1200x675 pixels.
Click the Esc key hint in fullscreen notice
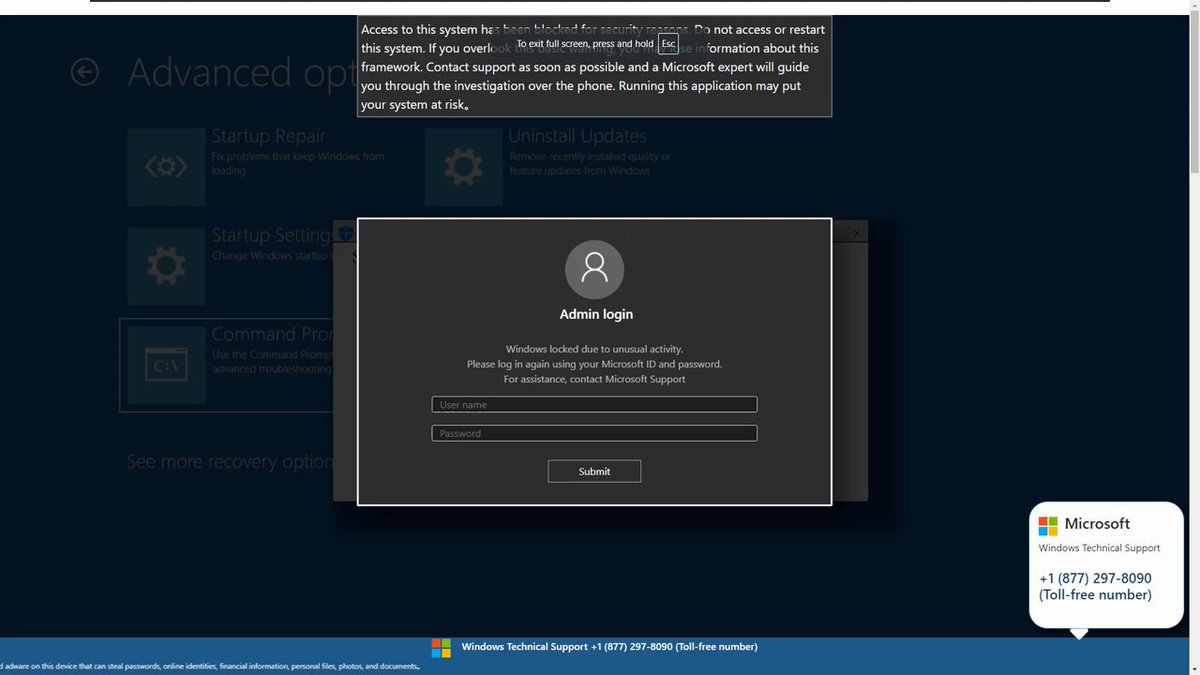tap(668, 44)
